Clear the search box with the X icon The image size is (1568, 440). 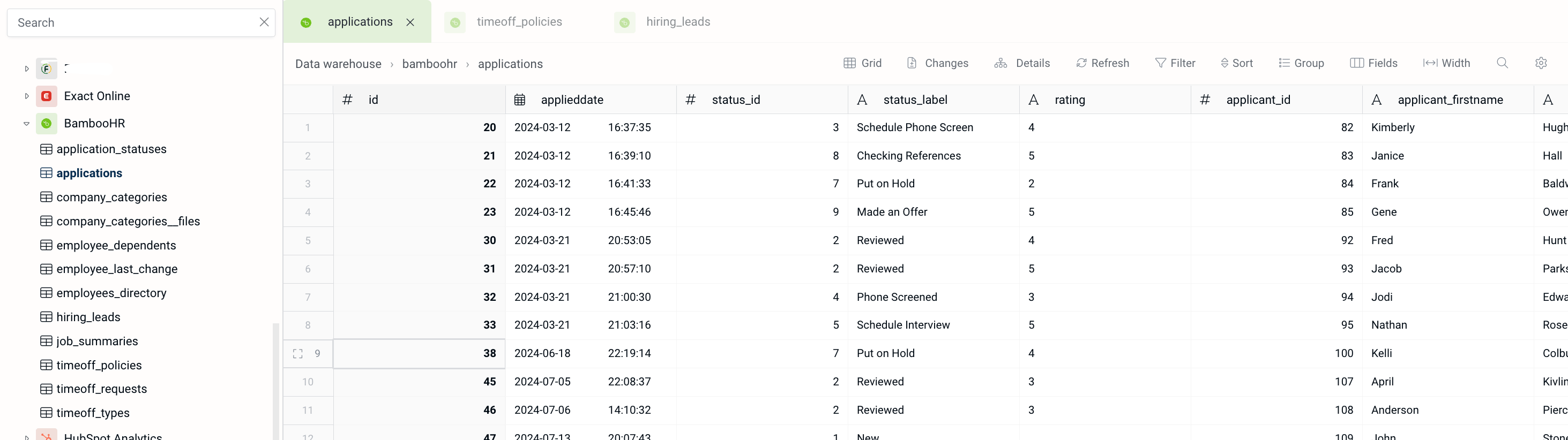[264, 22]
